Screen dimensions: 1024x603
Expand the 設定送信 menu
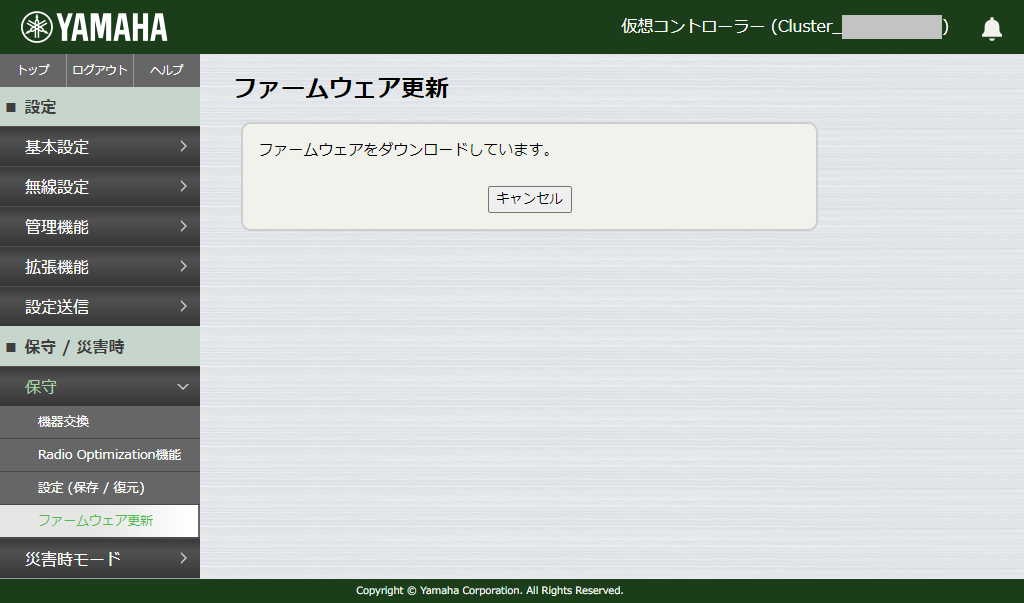(x=100, y=306)
